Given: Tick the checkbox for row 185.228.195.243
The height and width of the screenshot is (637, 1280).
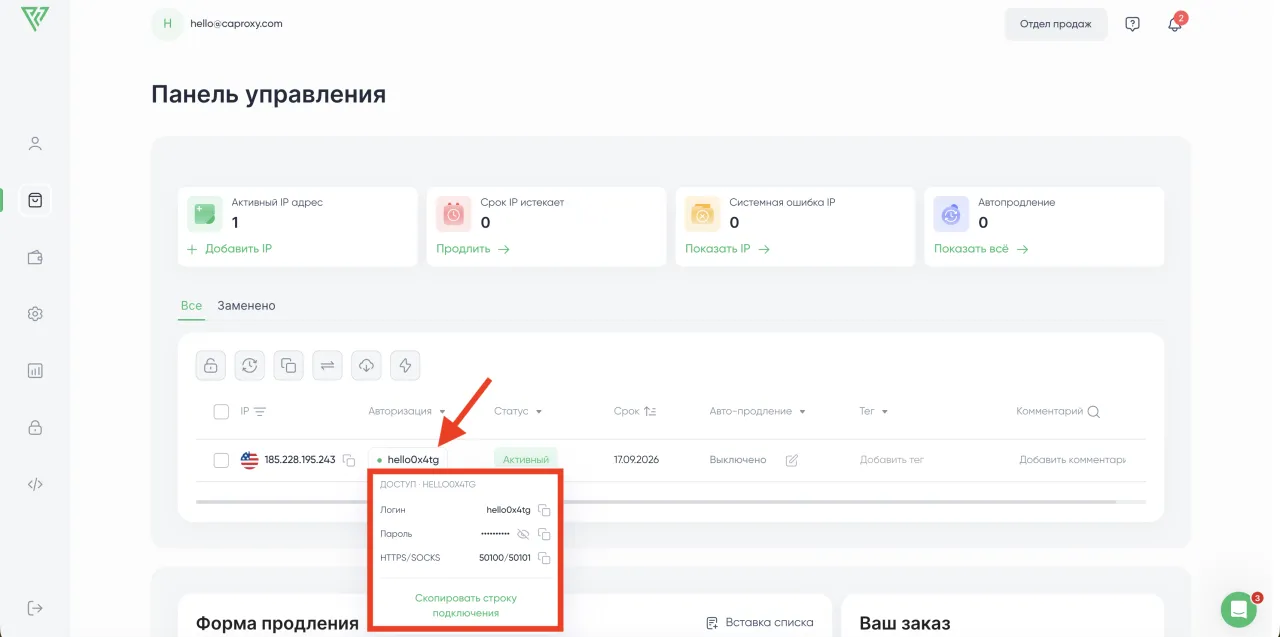Looking at the screenshot, I should [x=221, y=460].
